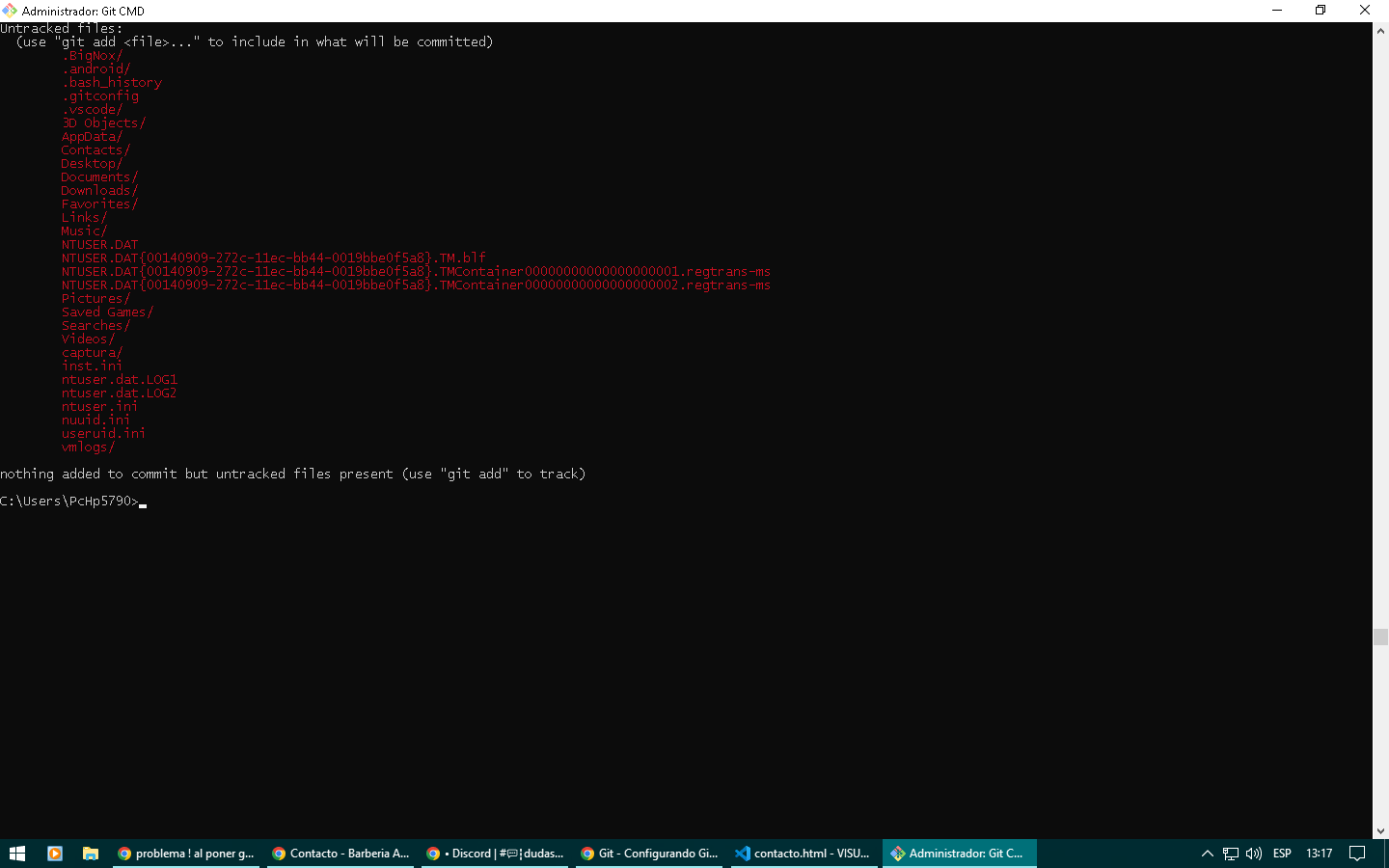Screen dimensions: 1389x868
Task: Click the 'ntuser.ini' line
Action: tap(100, 407)
